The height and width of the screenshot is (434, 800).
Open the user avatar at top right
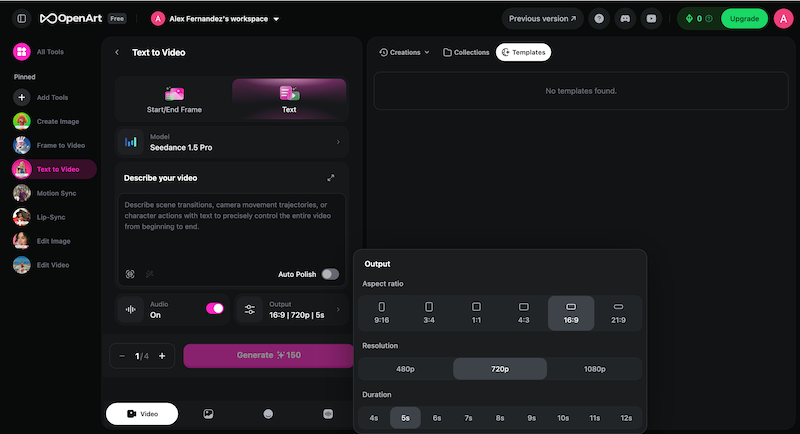coord(783,18)
